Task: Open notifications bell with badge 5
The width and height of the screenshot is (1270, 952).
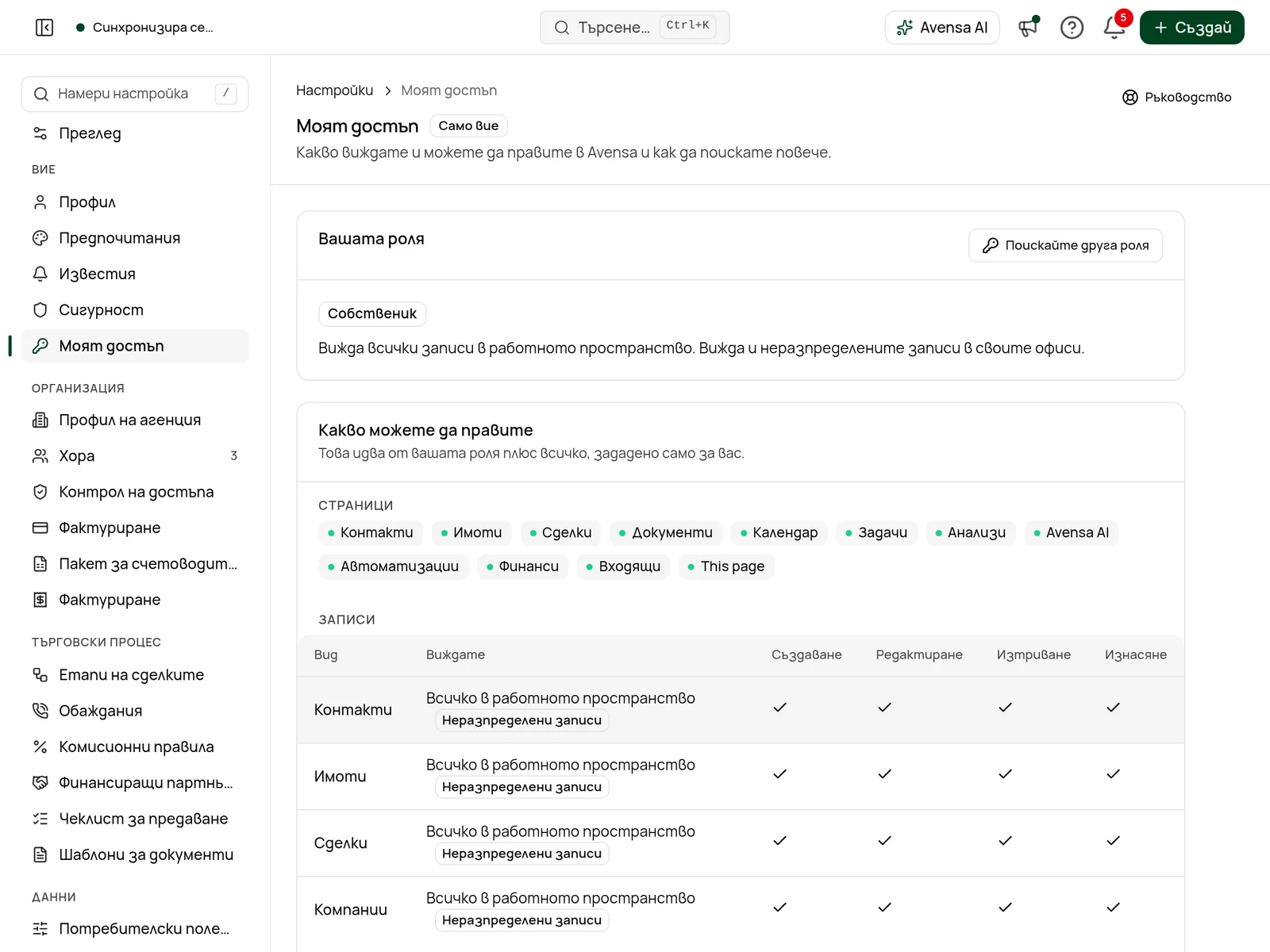Action: 1114,28
